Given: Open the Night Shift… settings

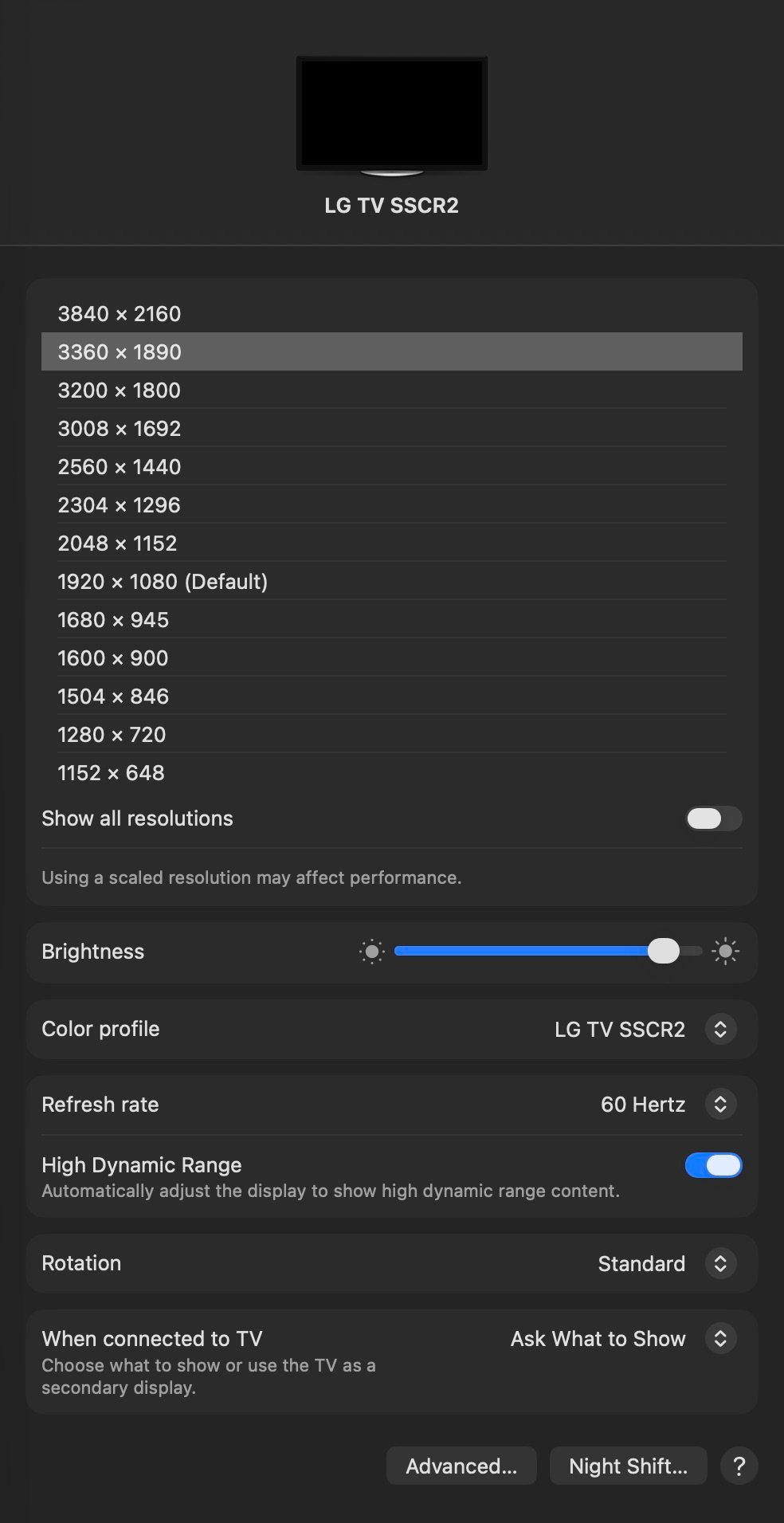Looking at the screenshot, I should coord(628,1466).
